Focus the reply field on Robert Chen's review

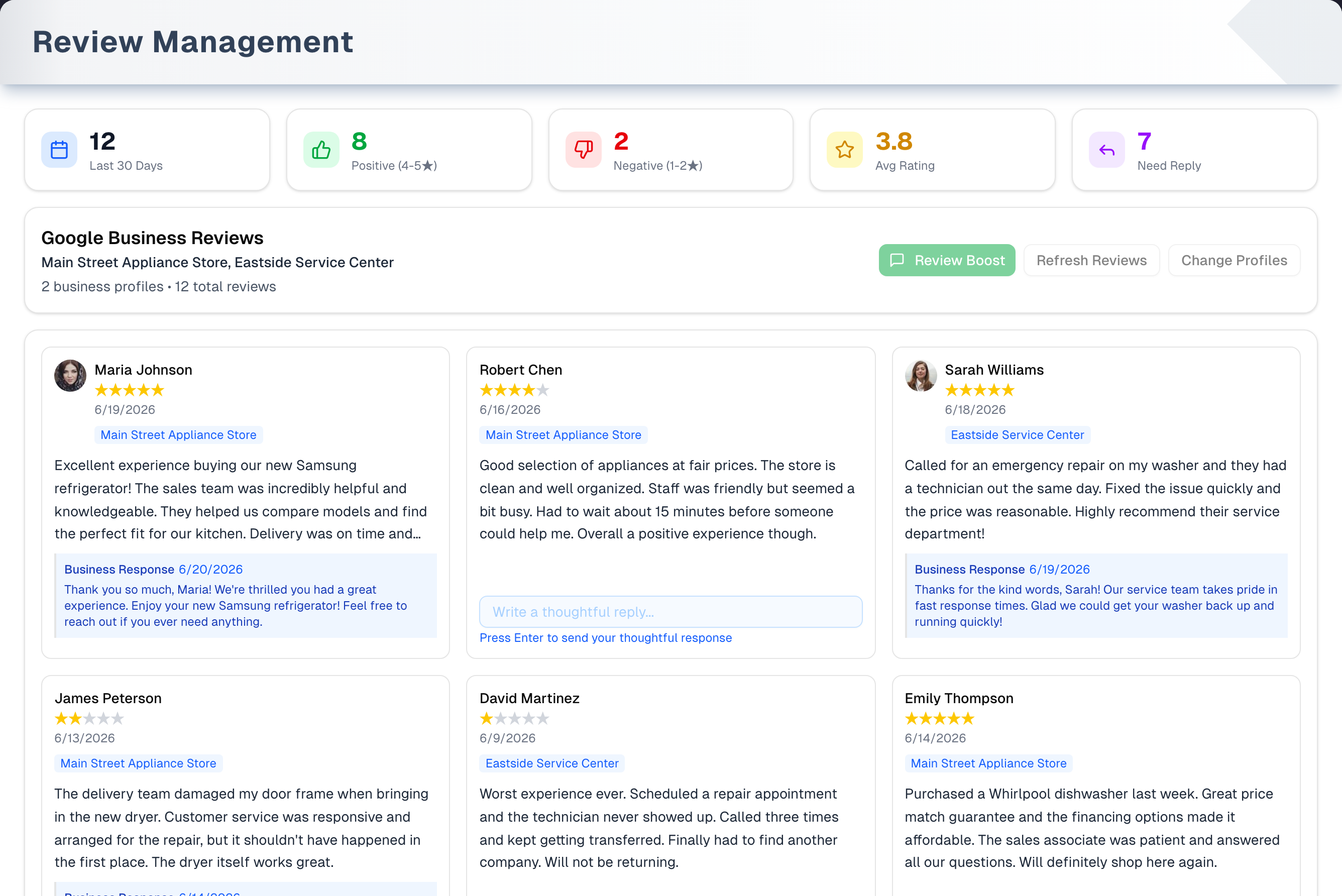(x=670, y=611)
